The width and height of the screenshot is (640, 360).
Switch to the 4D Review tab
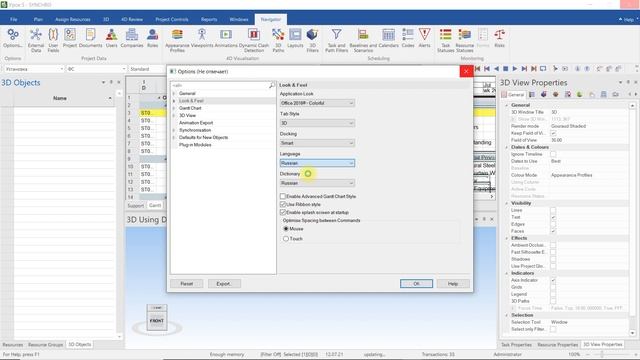coord(132,19)
